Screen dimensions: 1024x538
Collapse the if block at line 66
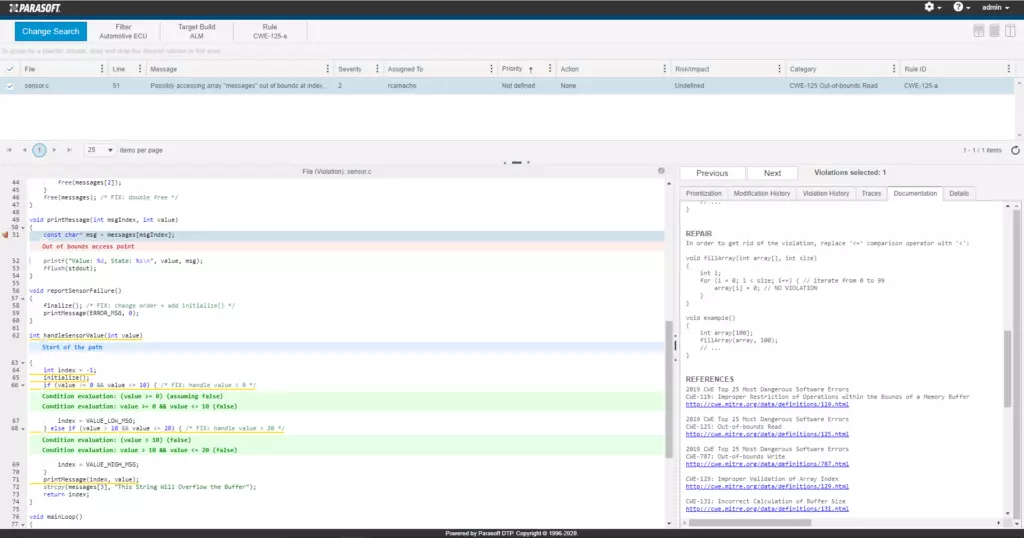24,385
